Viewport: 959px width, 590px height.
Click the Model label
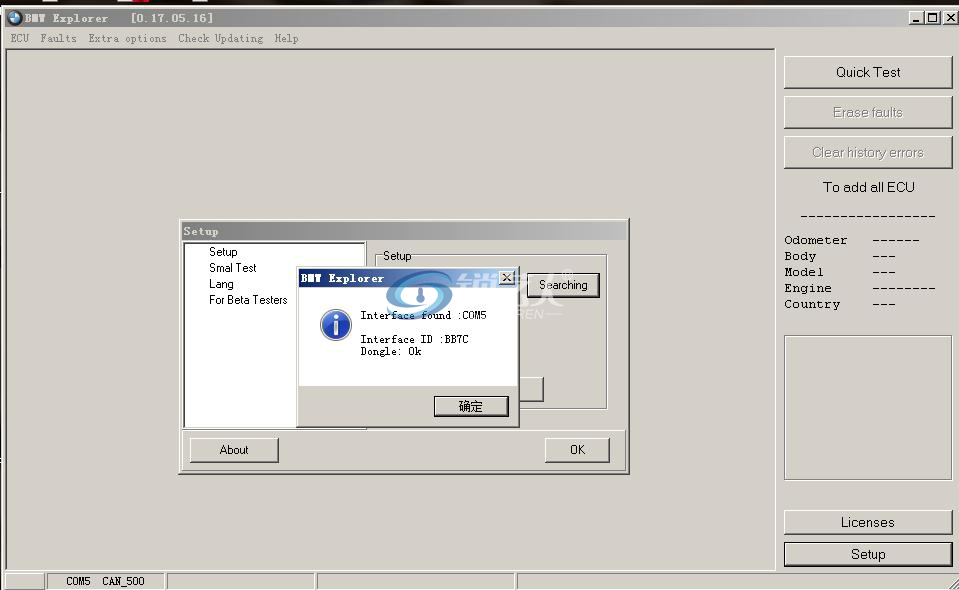point(804,272)
